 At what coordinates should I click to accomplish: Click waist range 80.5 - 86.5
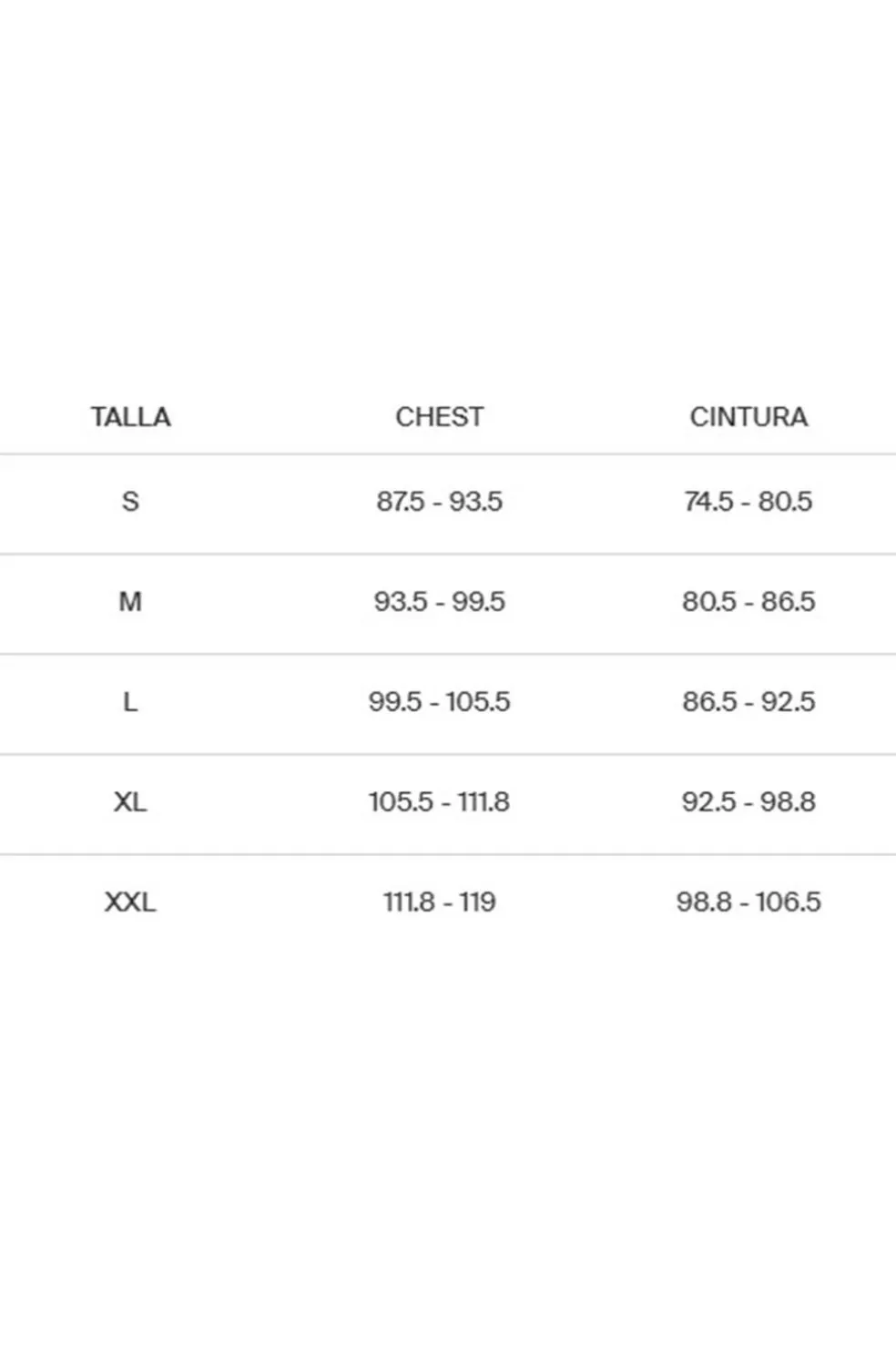click(x=748, y=601)
